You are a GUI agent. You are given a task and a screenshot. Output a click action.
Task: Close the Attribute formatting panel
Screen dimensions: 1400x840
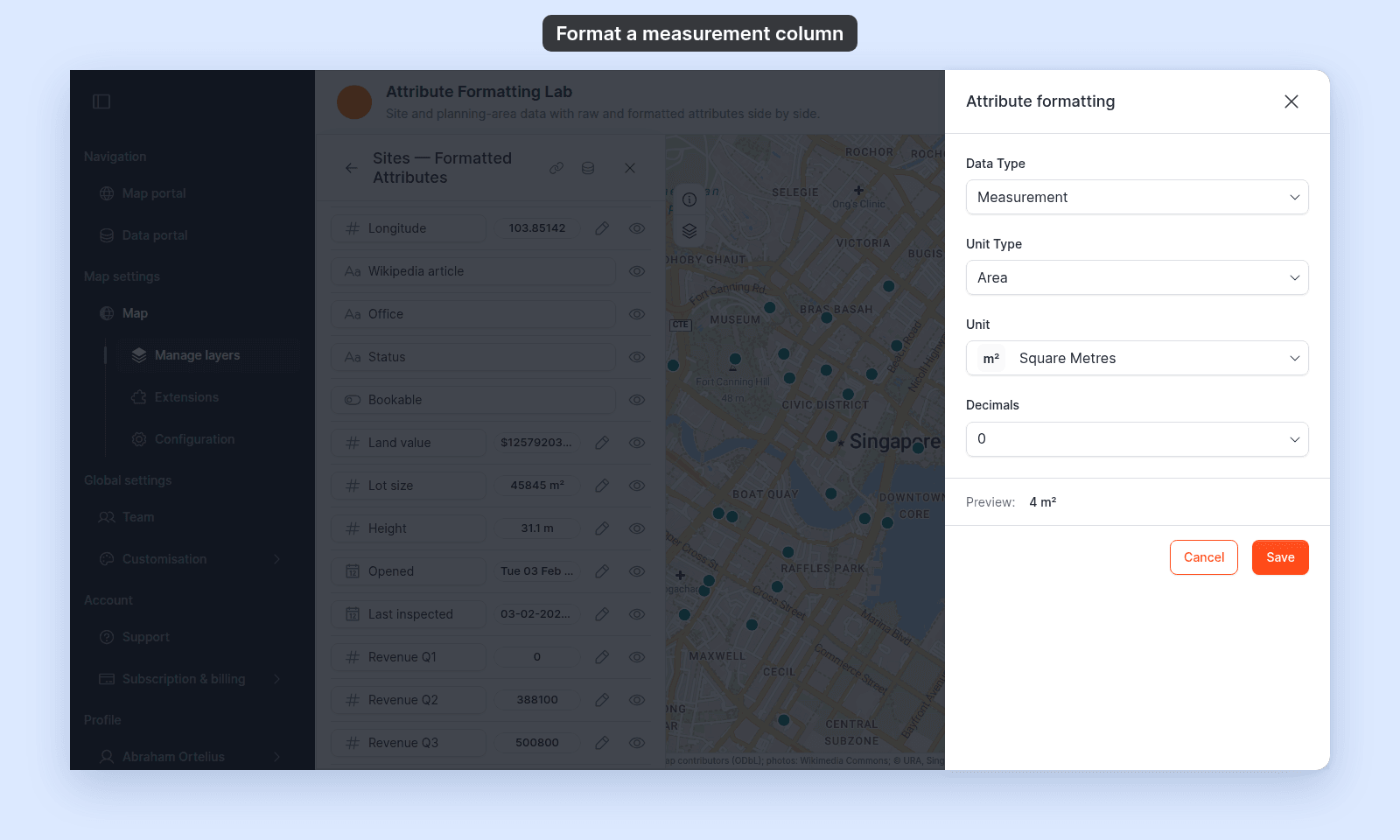coord(1291,101)
